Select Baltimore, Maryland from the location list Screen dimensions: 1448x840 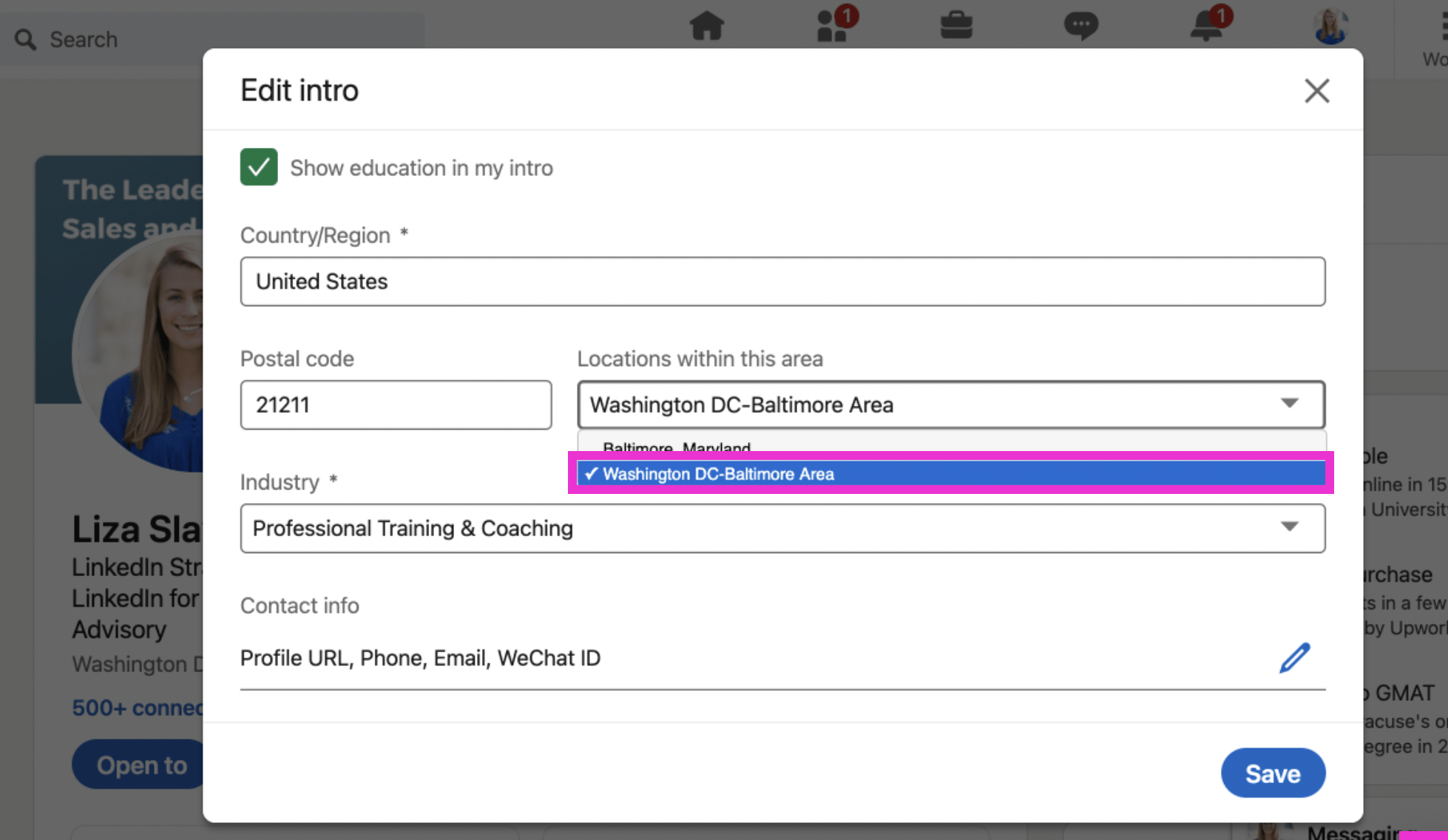click(x=677, y=447)
